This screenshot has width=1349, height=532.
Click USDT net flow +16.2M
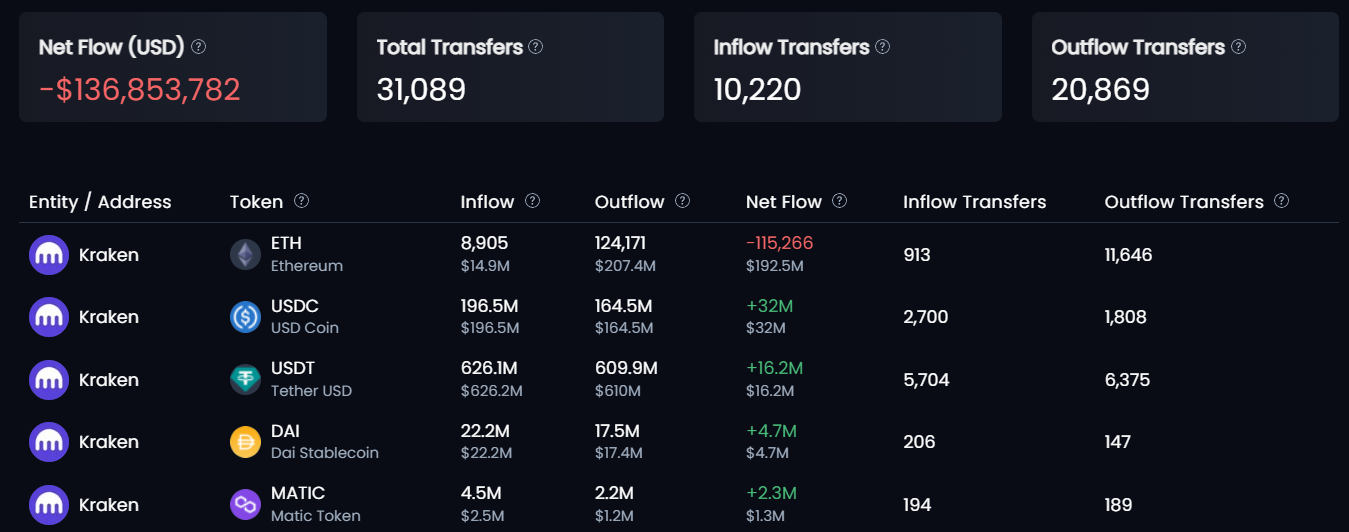(x=775, y=368)
